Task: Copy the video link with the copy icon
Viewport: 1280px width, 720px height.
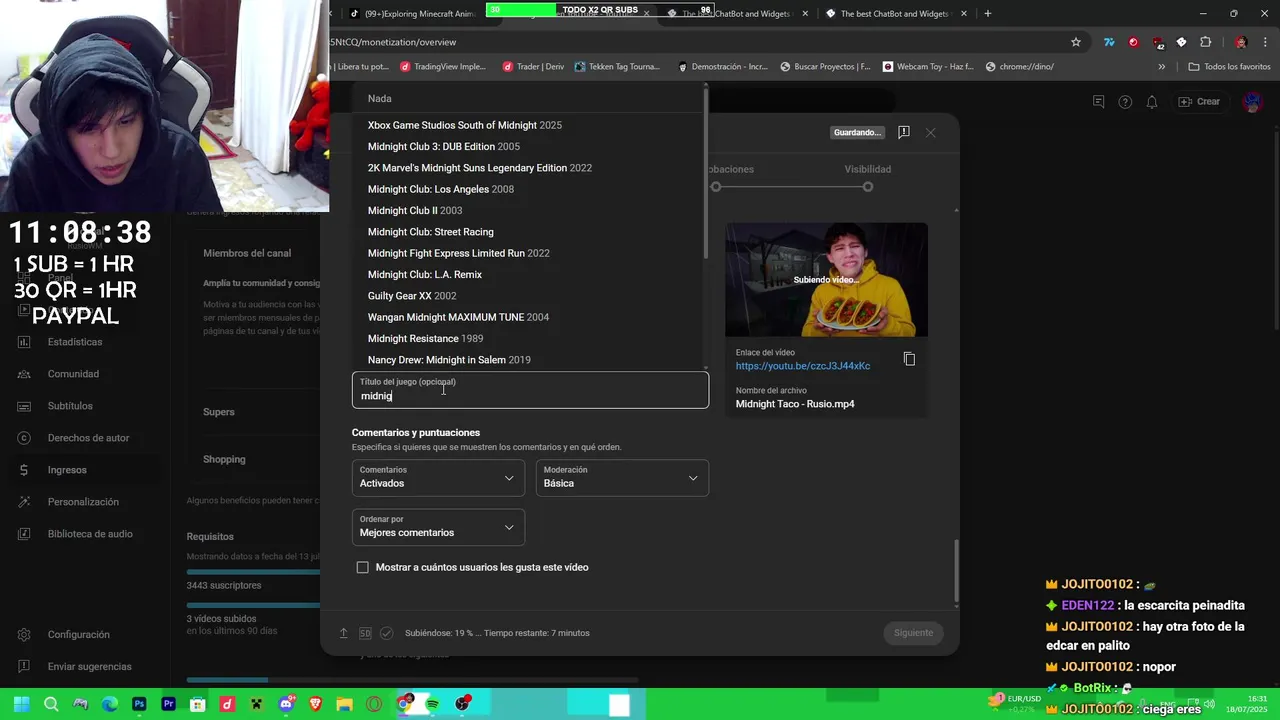Action: tap(909, 359)
